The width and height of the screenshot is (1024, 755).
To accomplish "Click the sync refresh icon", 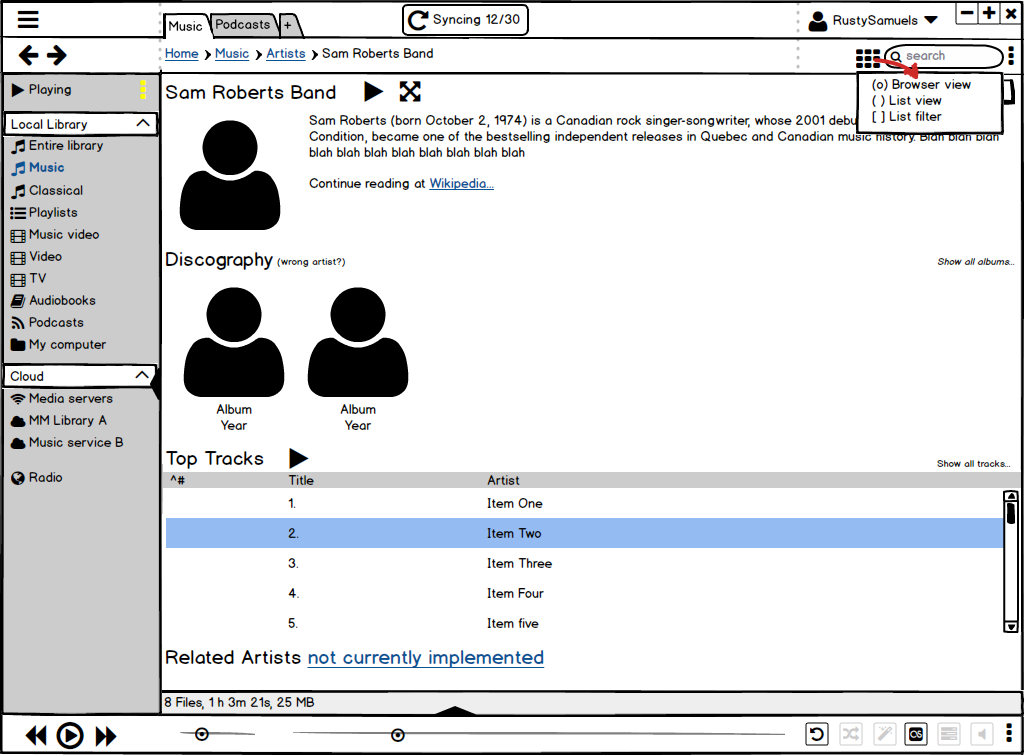I will click(418, 20).
